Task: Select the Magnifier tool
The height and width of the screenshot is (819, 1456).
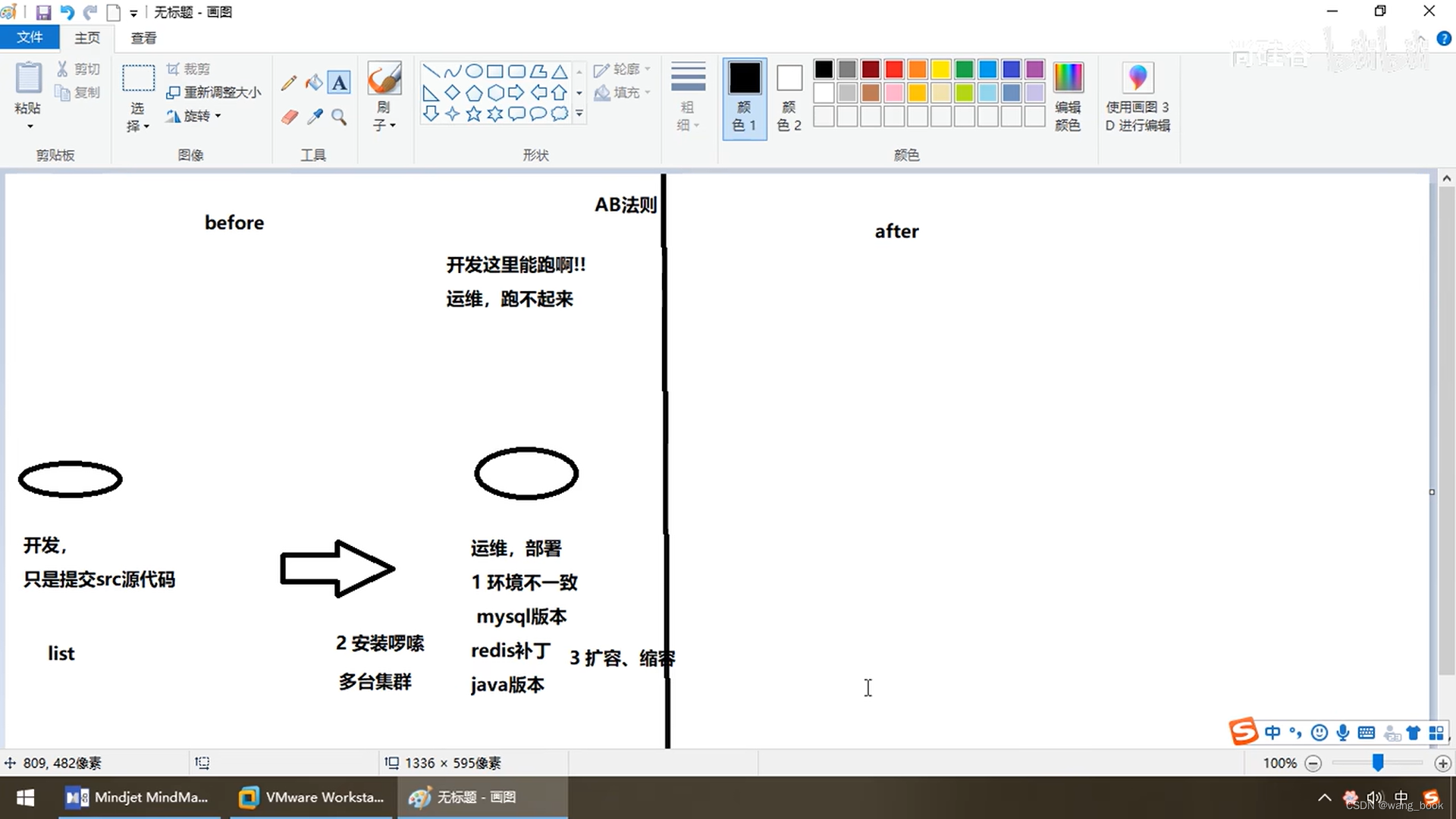Action: tap(339, 117)
